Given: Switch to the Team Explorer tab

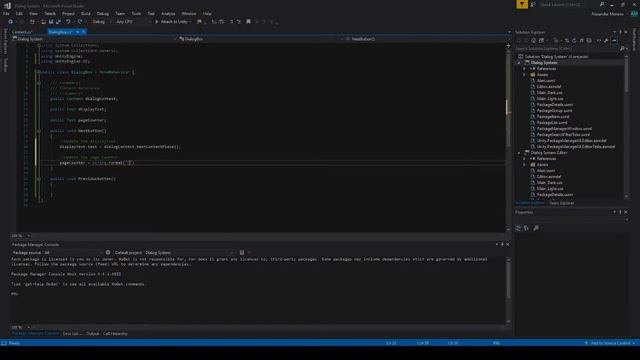Looking at the screenshot, I should point(562,203).
